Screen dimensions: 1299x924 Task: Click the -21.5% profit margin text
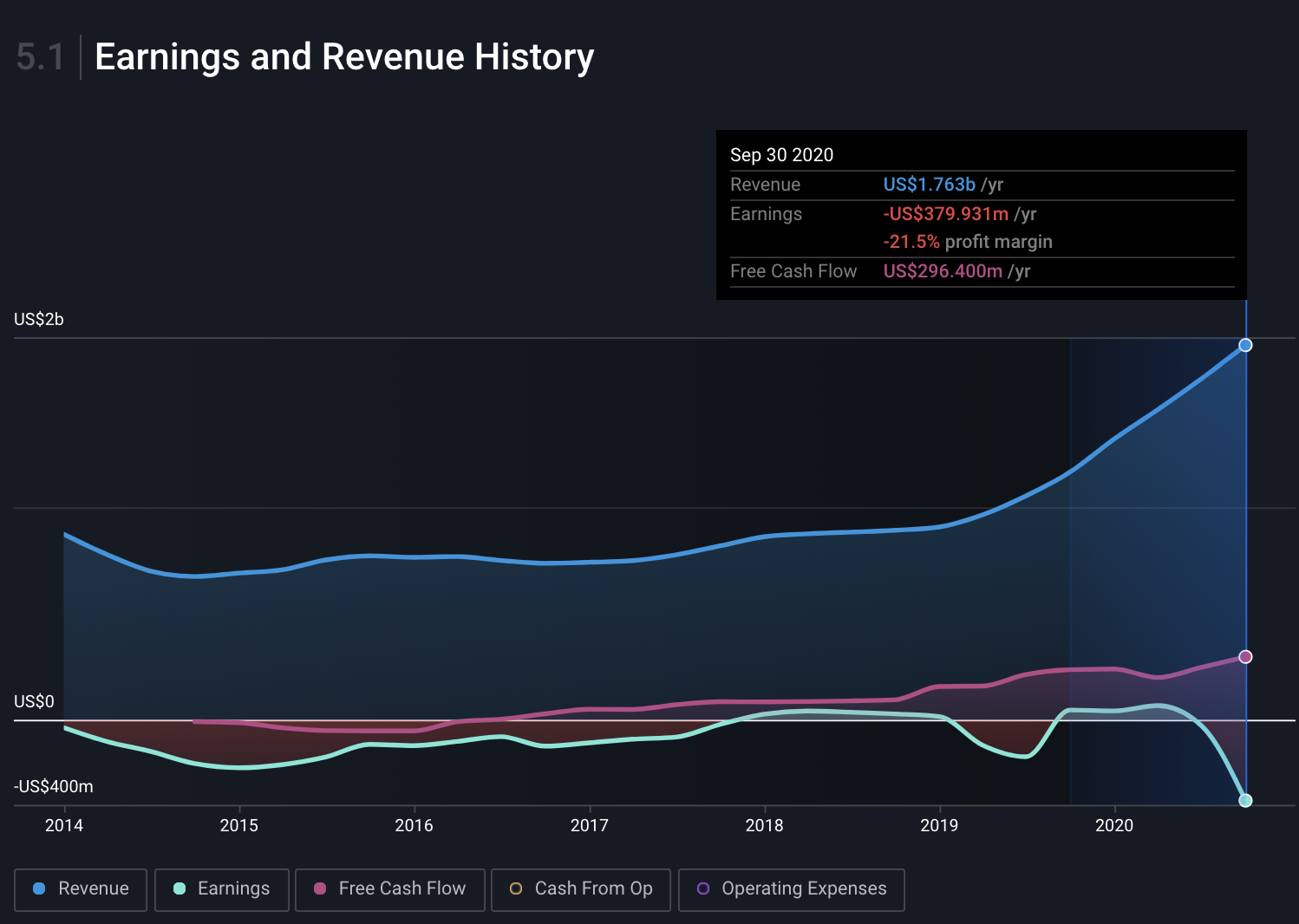pos(968,242)
